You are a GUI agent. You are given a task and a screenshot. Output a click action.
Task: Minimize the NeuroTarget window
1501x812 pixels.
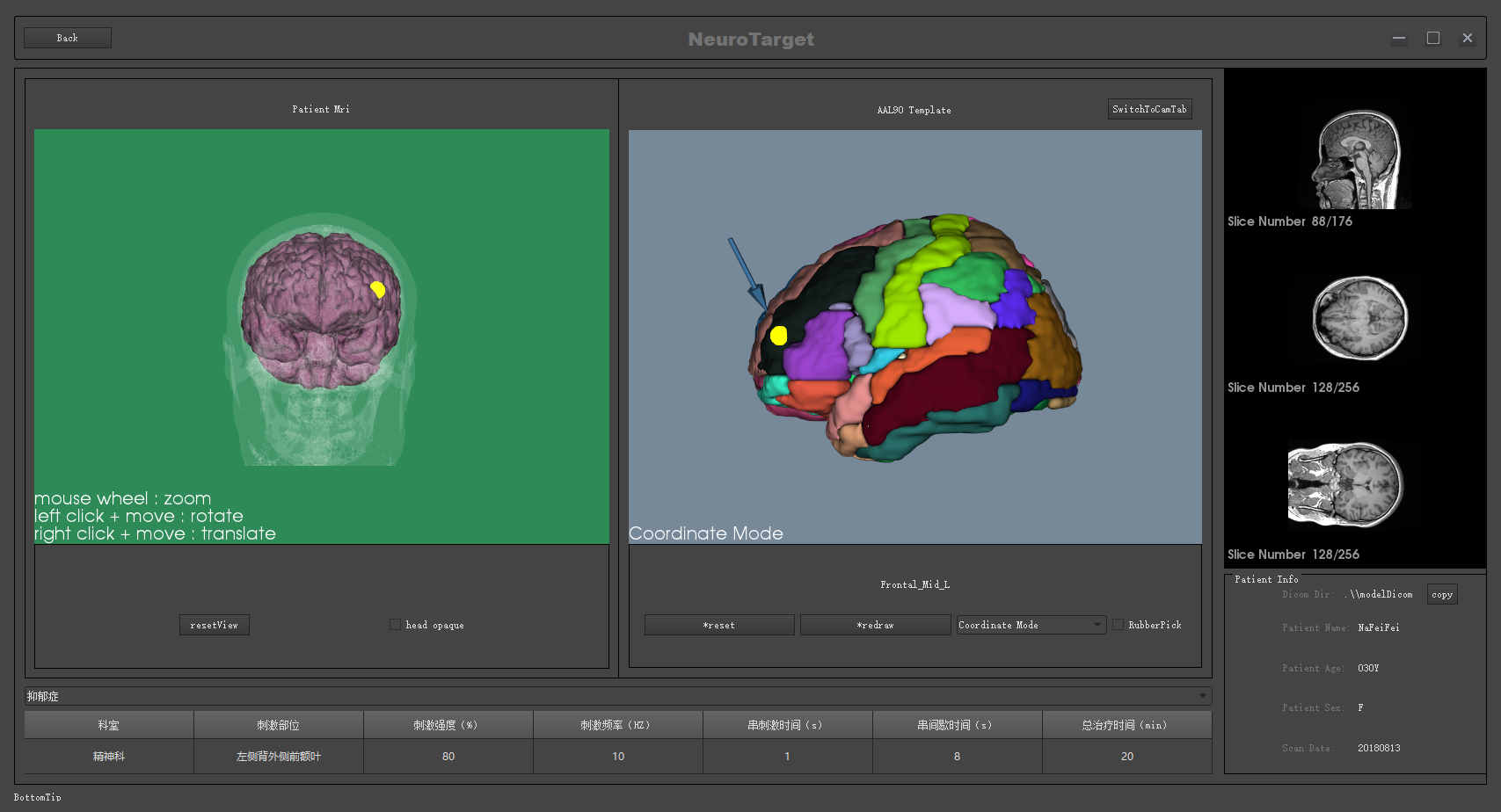click(x=1399, y=38)
